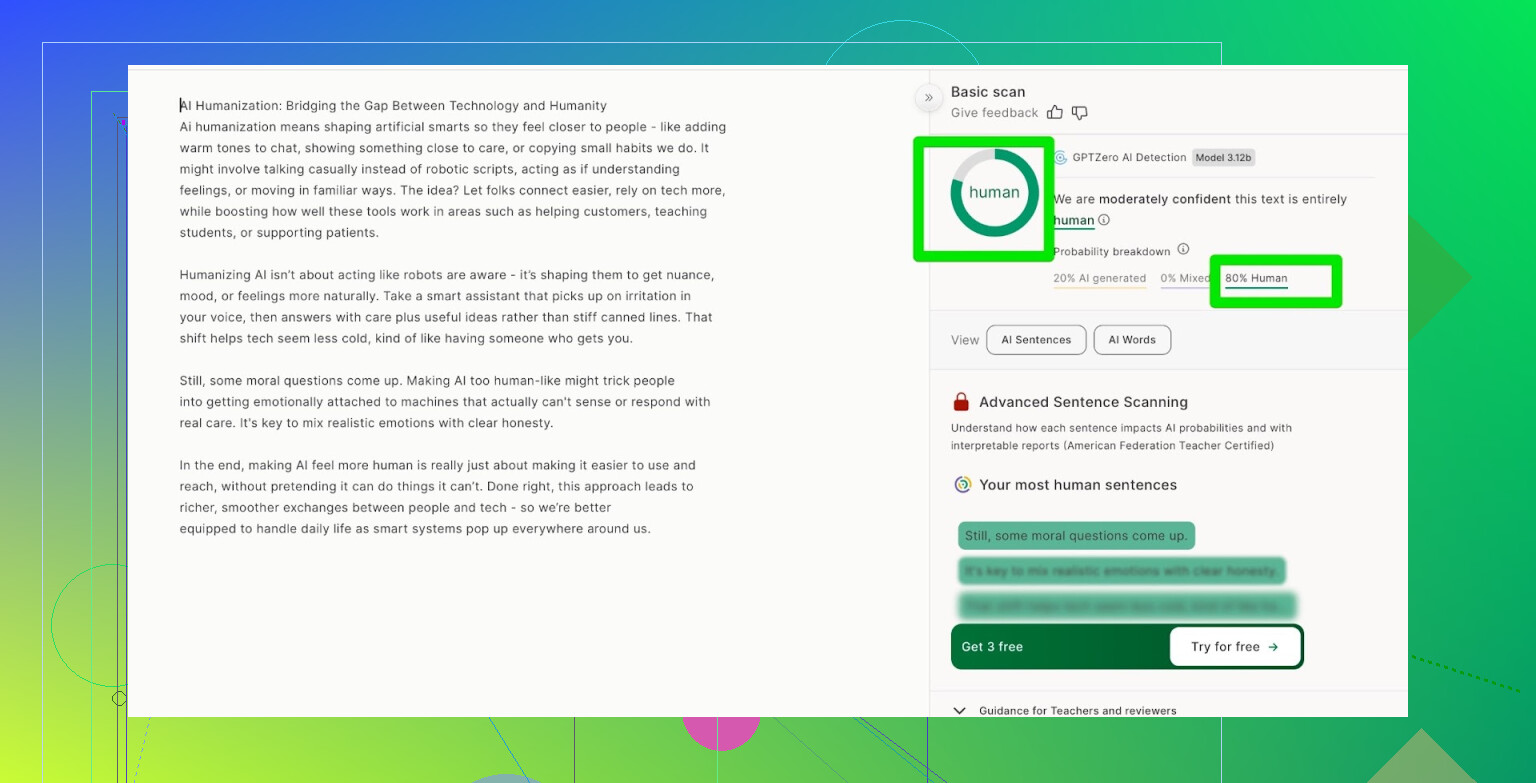Click 'Still, some moral questions come up.' highlighted sentence
This screenshot has height=783, width=1536.
[x=1075, y=536]
